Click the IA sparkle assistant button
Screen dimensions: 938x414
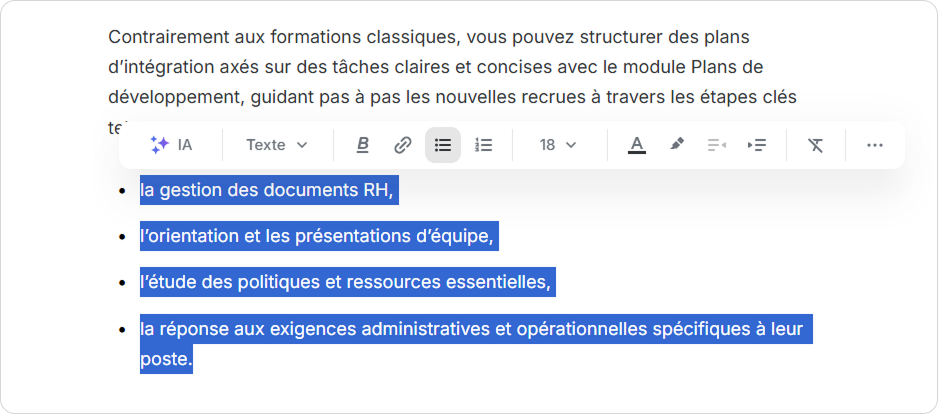[x=171, y=145]
